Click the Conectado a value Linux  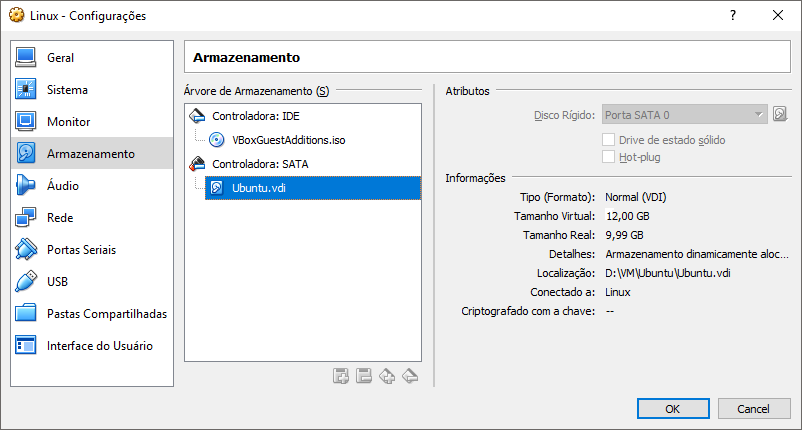click(x=618, y=292)
